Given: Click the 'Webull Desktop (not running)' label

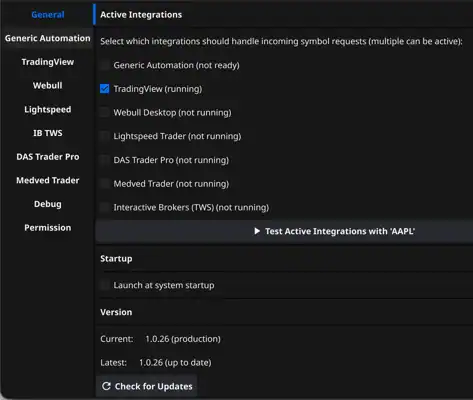Looking at the screenshot, I should coord(172,113).
